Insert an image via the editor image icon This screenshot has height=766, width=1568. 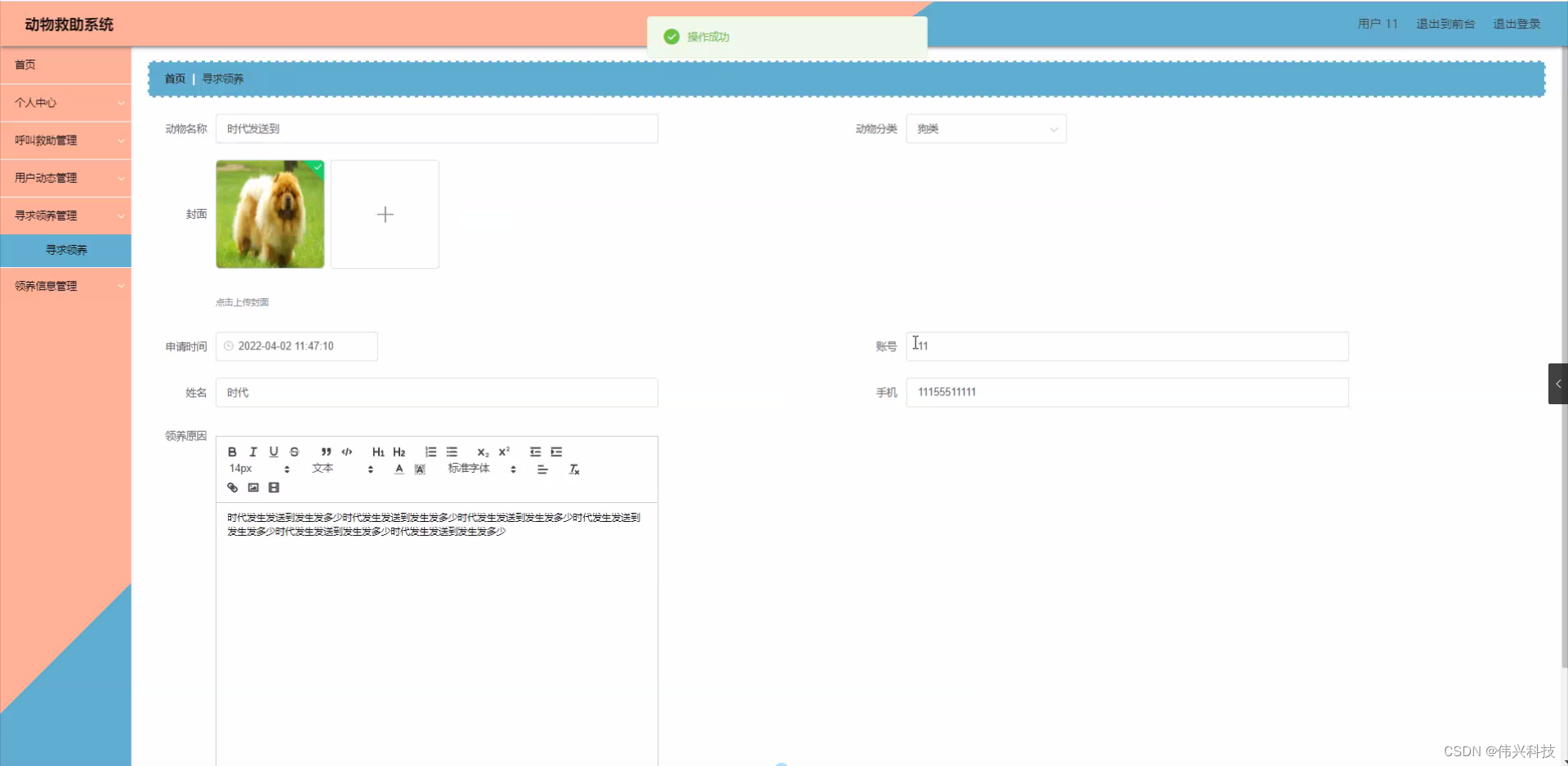tap(253, 488)
